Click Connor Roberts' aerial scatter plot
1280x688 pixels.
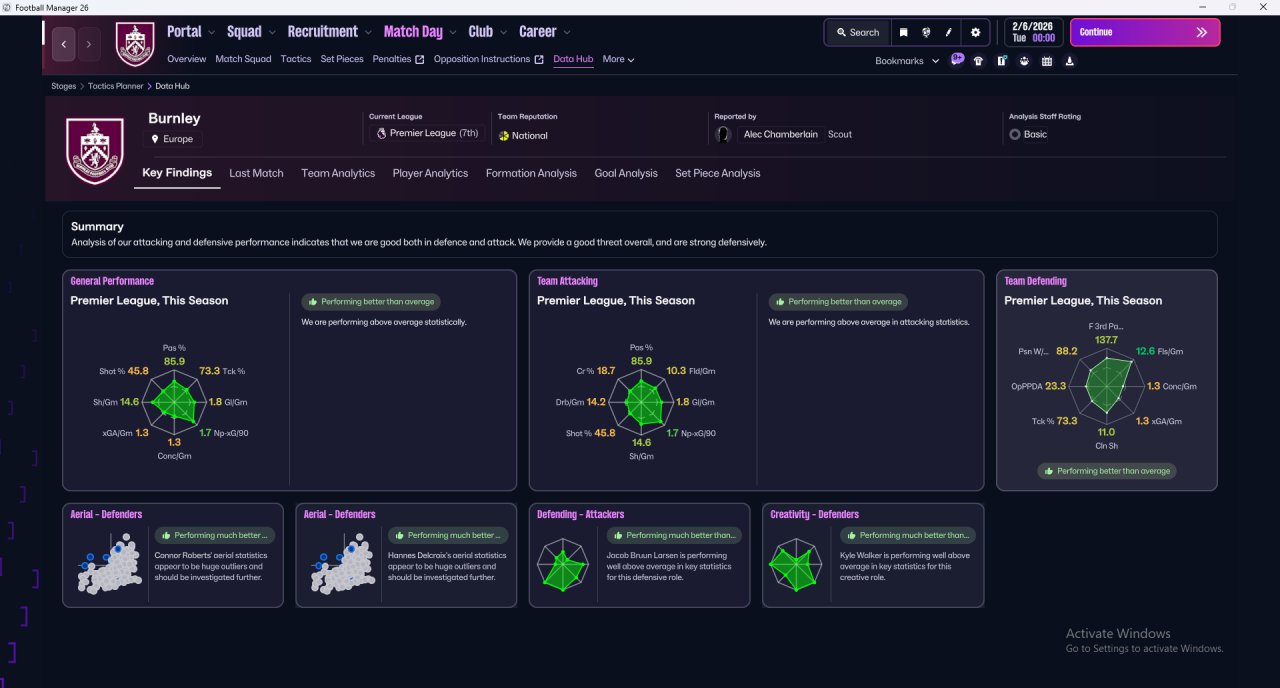point(111,566)
